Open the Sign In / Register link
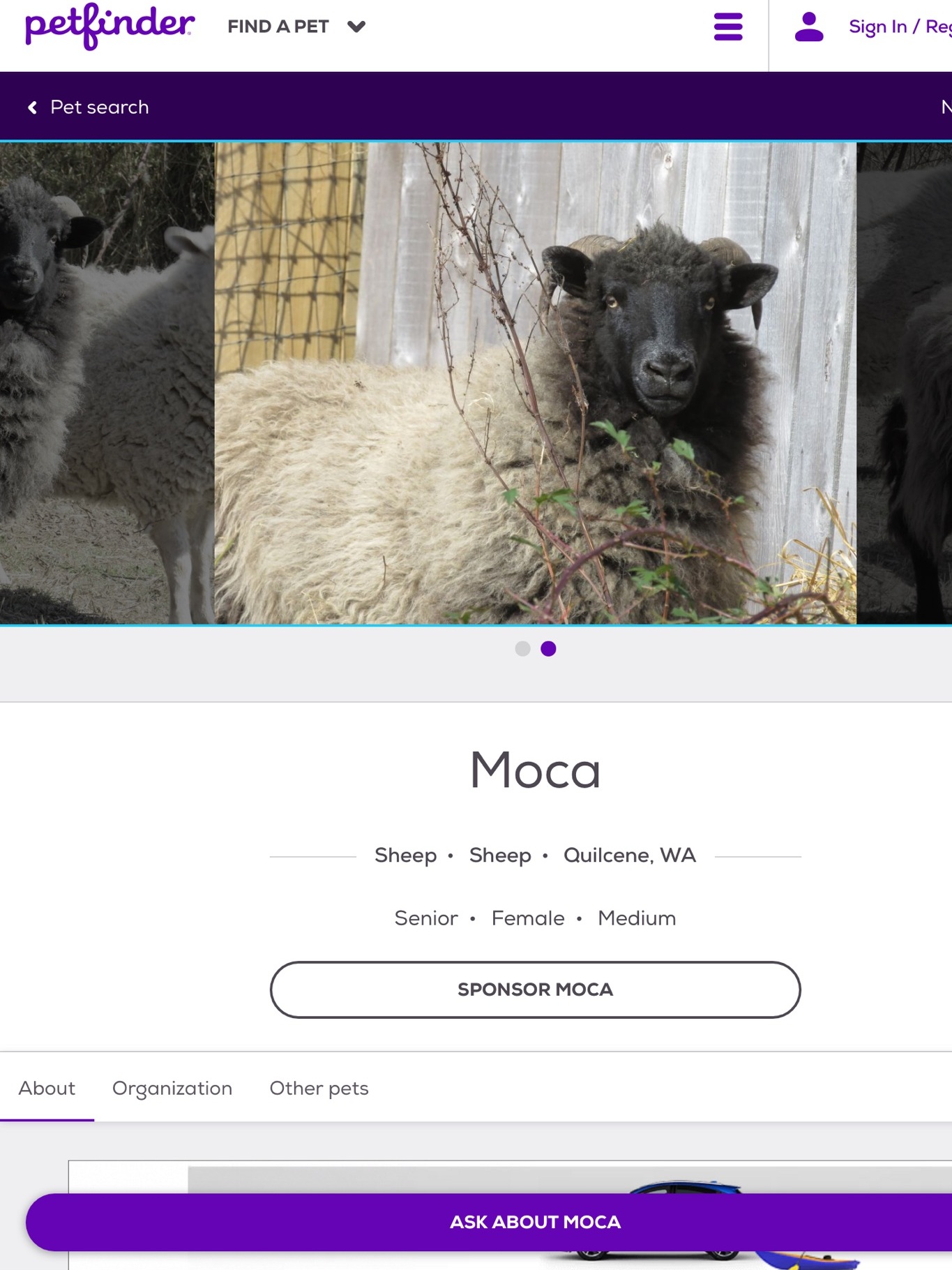The image size is (952, 1270). pyautogui.click(x=900, y=27)
